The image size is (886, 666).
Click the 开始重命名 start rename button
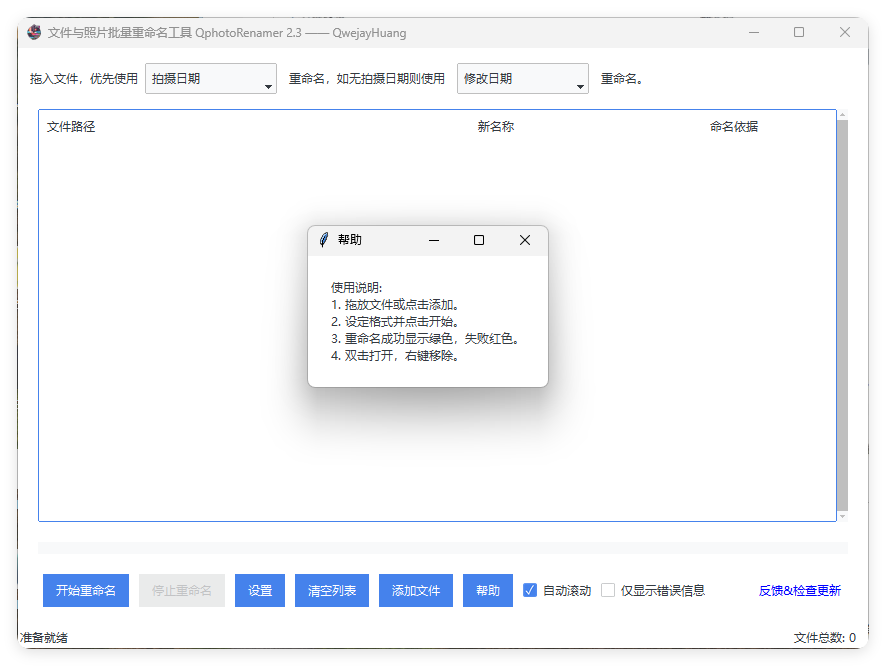click(85, 590)
